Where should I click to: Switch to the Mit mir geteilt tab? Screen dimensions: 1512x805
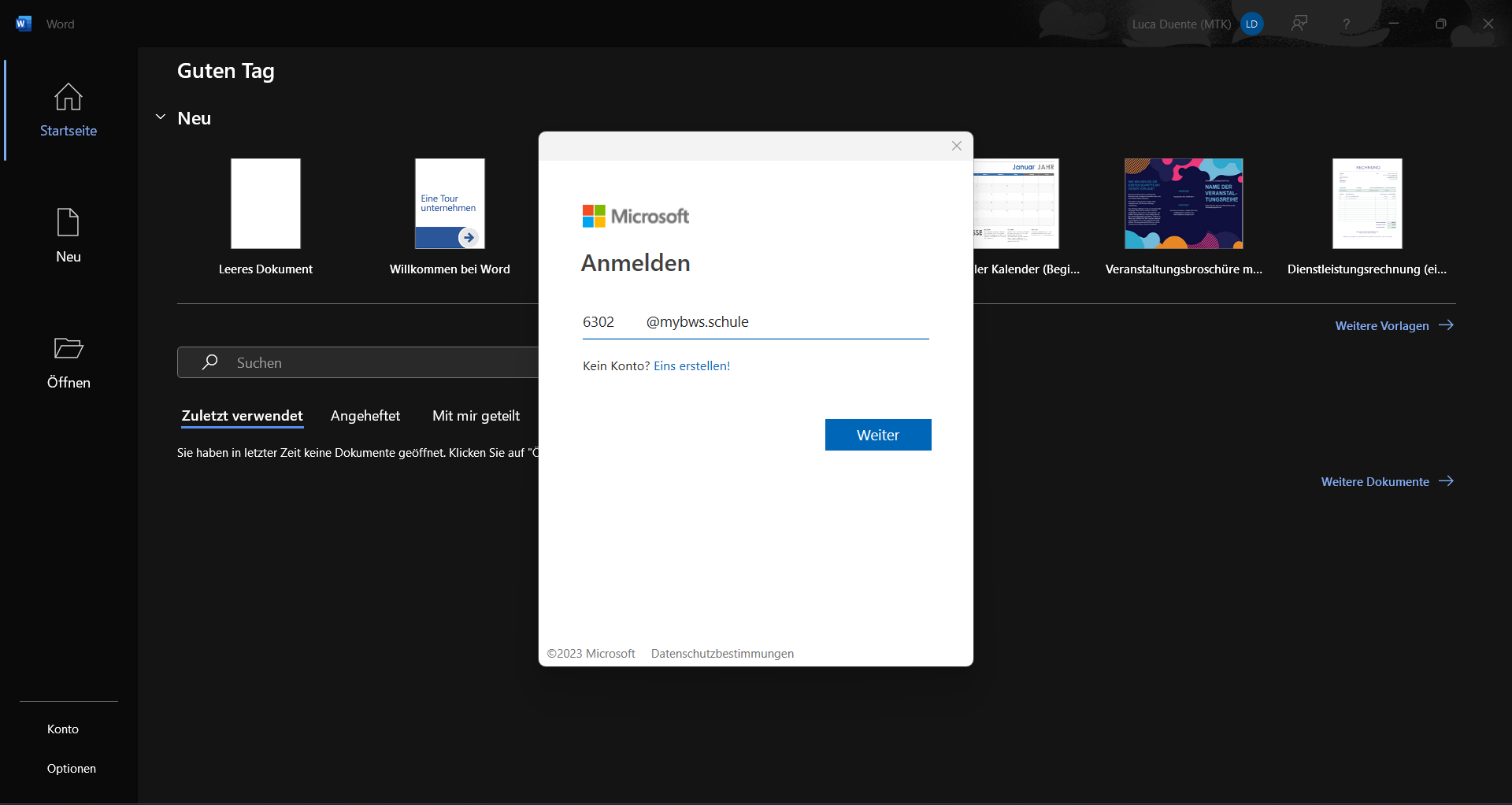[476, 416]
